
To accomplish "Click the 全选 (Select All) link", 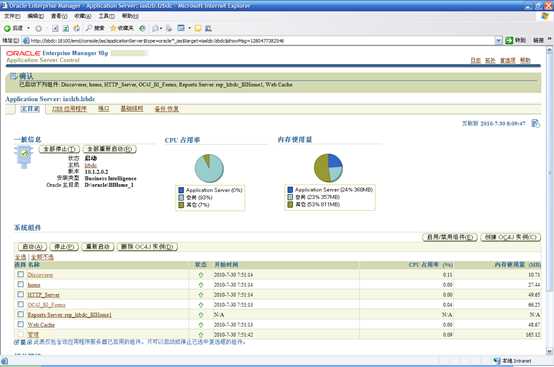I will tap(20, 257).
